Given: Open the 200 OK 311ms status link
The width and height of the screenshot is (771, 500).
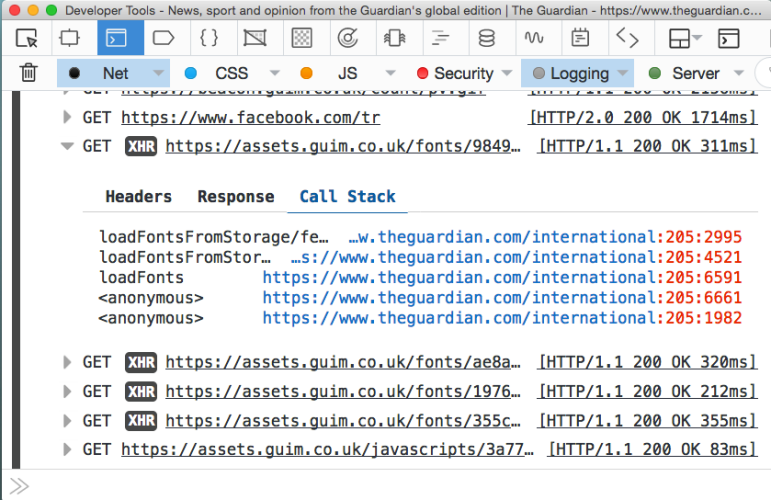Looking at the screenshot, I should pos(647,146).
